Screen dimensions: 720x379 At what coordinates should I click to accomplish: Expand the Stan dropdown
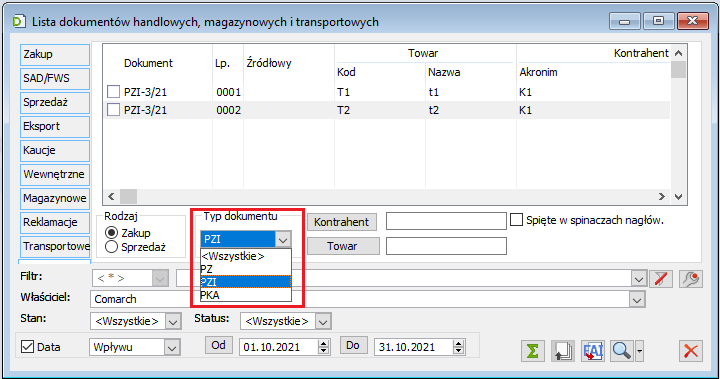coord(173,322)
